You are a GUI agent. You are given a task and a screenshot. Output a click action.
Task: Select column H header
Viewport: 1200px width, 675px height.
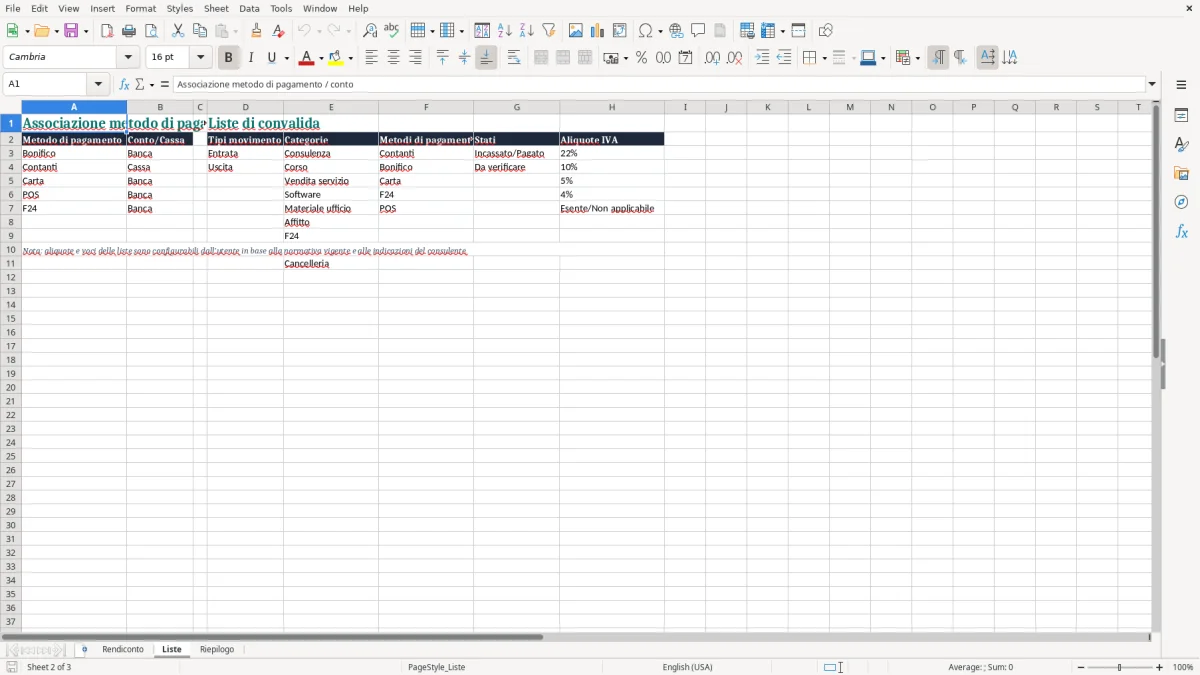point(612,107)
